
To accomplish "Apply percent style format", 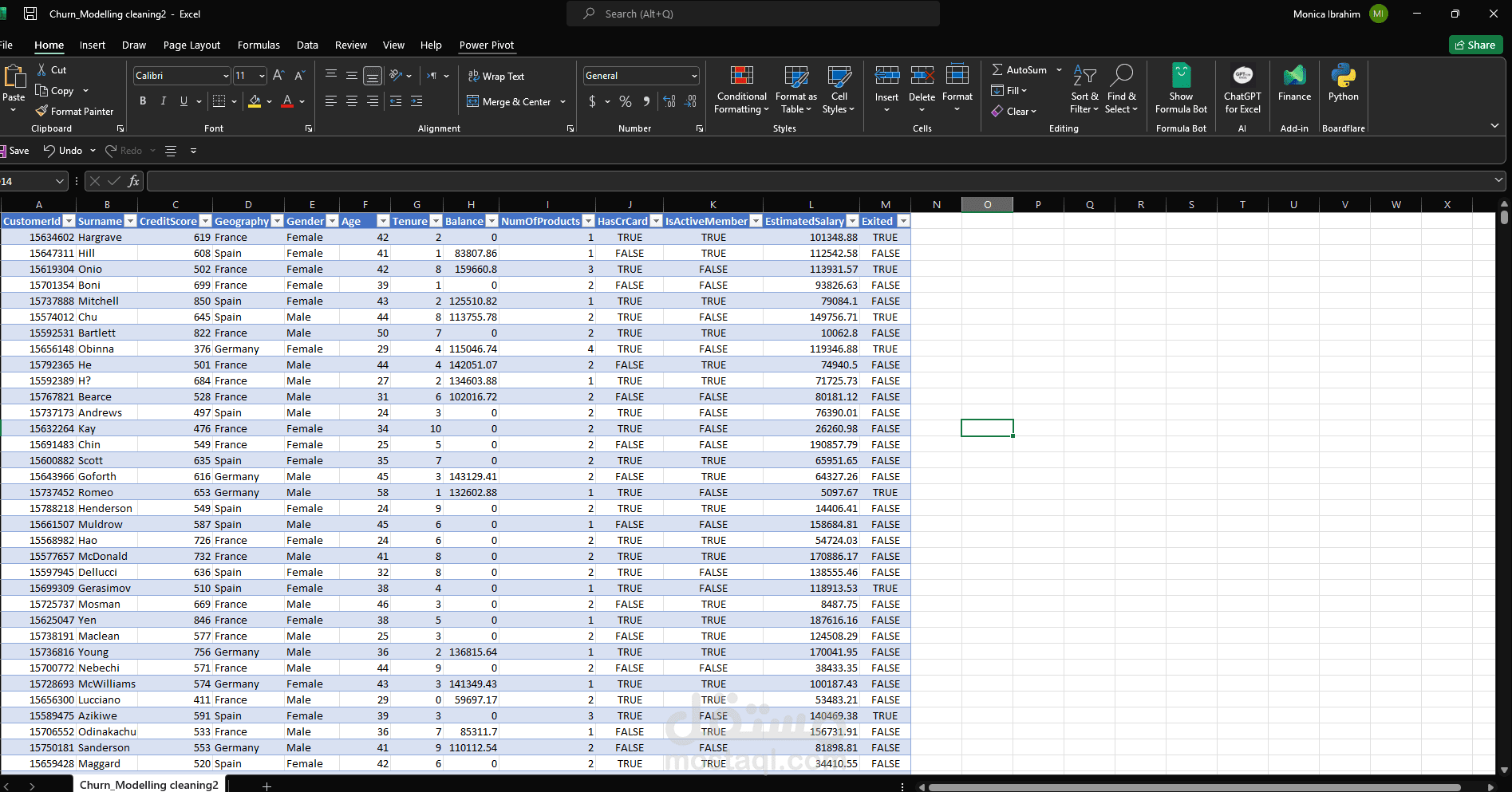I will (x=626, y=101).
